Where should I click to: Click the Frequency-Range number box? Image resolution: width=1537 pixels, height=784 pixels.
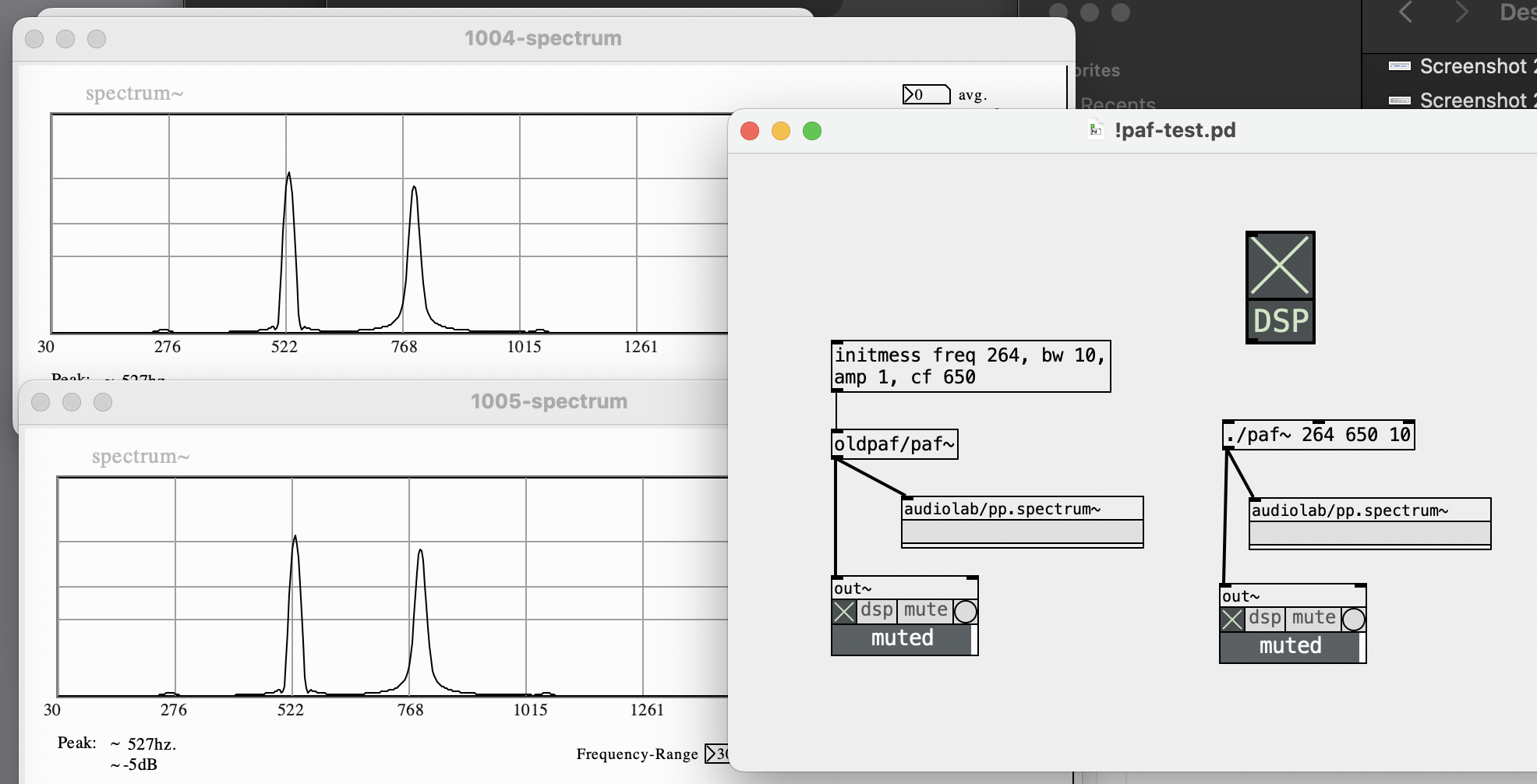[716, 754]
